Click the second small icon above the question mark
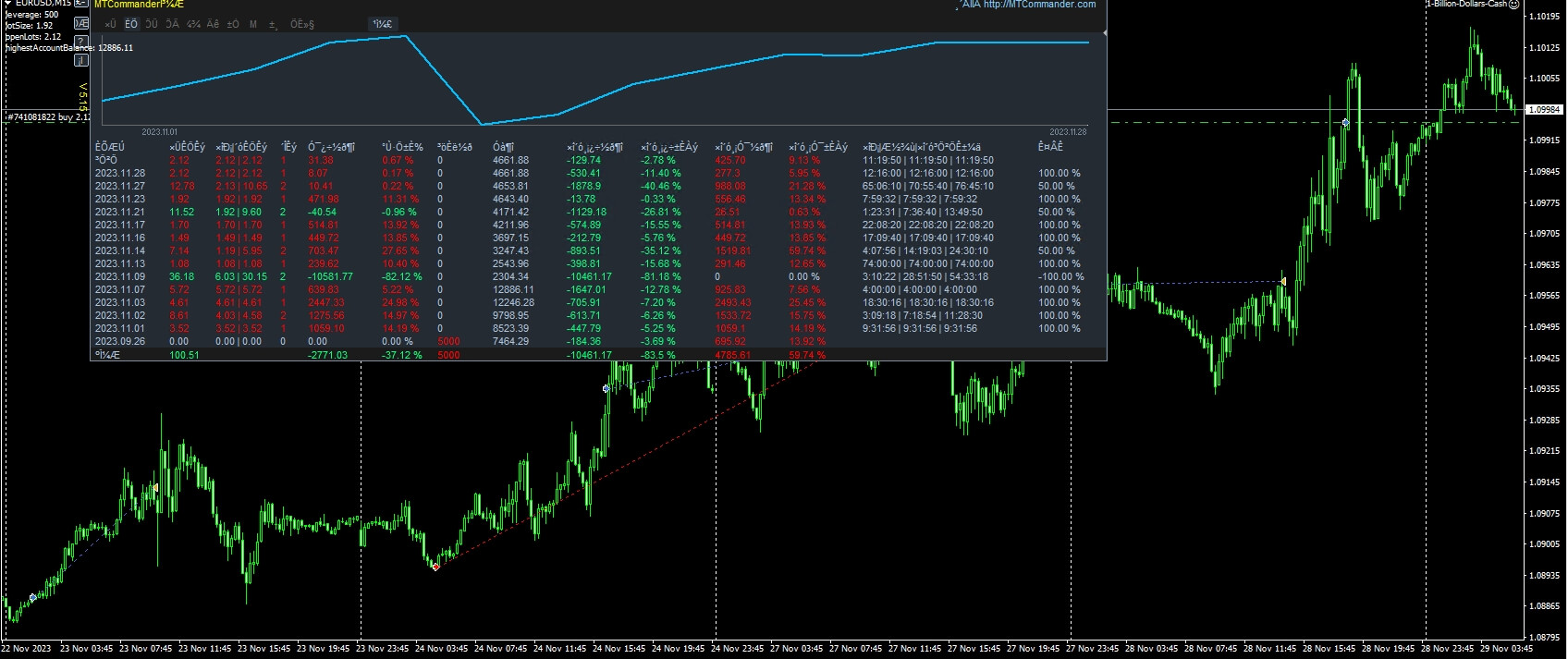Viewport: 1568px width, 659px height. (81, 23)
